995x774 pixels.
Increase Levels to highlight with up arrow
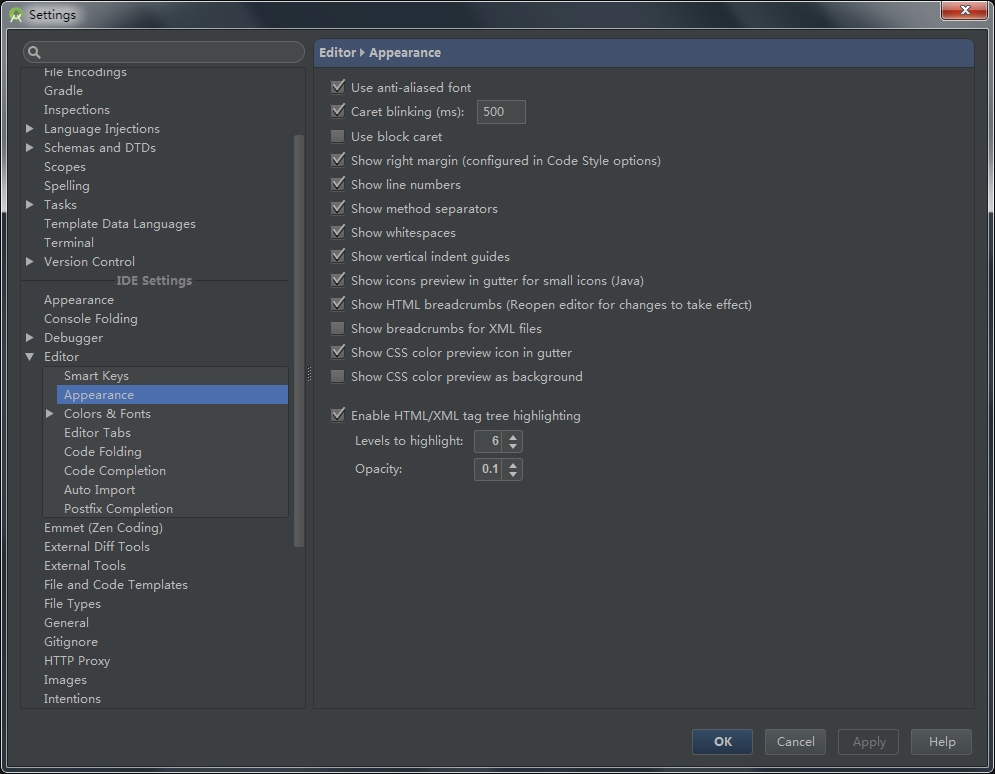[513, 436]
